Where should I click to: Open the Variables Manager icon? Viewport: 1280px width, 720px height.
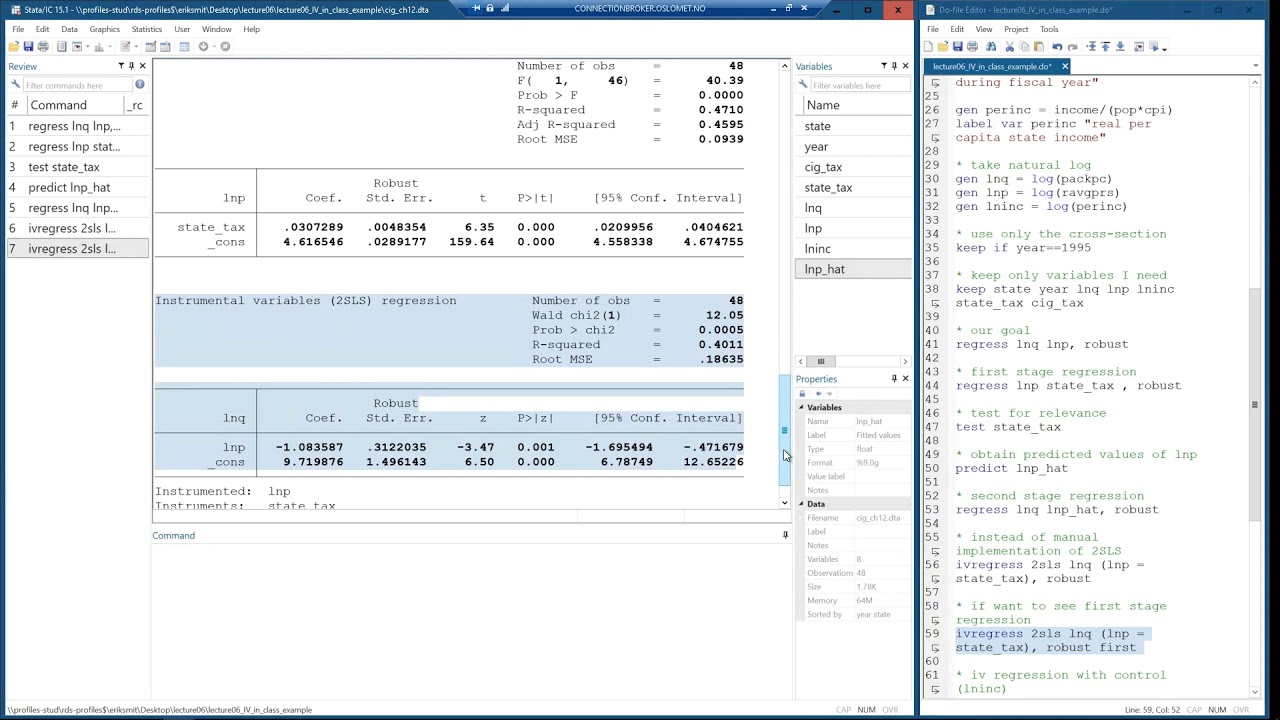pos(184,46)
